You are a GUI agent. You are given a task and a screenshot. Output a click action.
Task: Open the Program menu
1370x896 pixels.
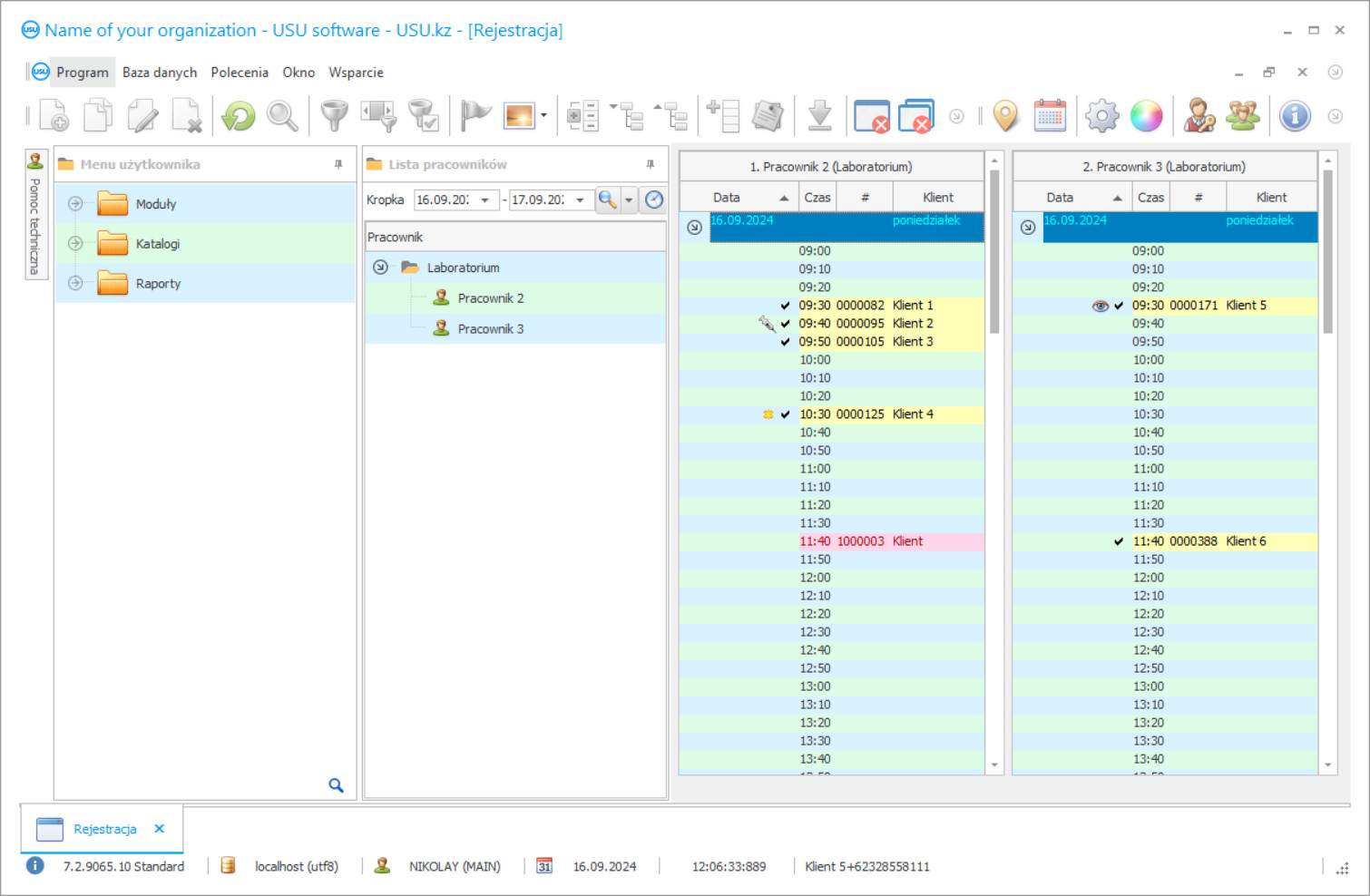point(83,73)
